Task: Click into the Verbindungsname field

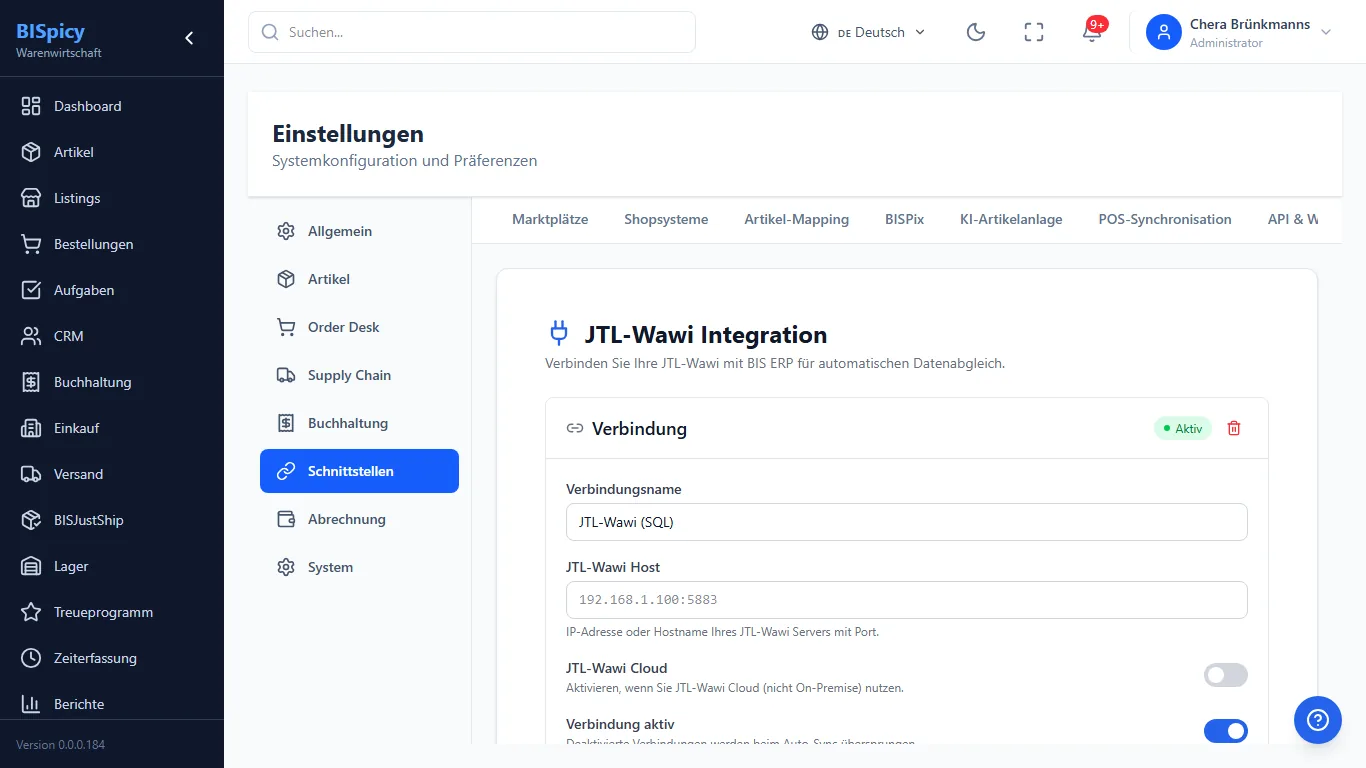Action: point(907,522)
